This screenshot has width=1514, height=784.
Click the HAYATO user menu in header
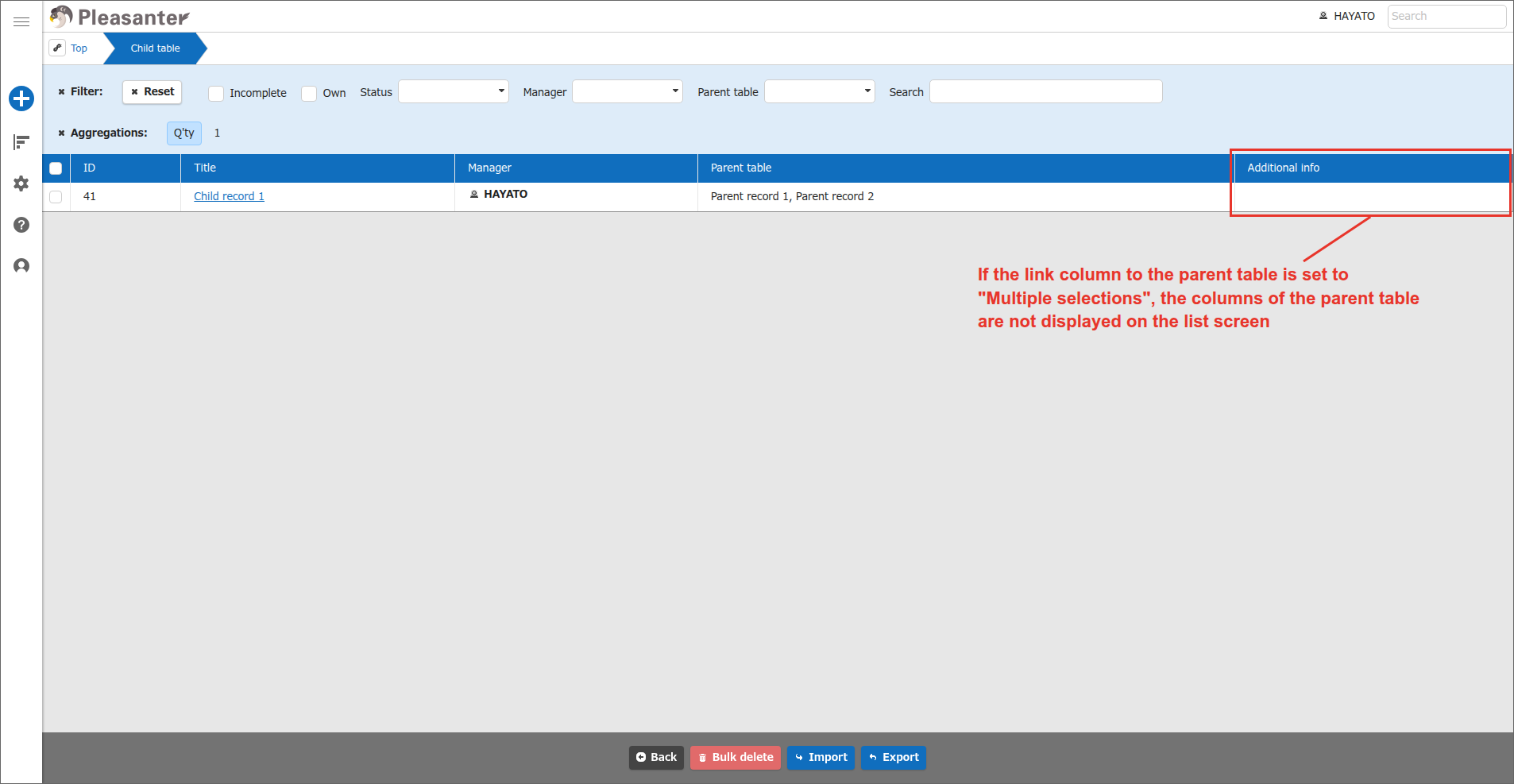(x=1347, y=16)
